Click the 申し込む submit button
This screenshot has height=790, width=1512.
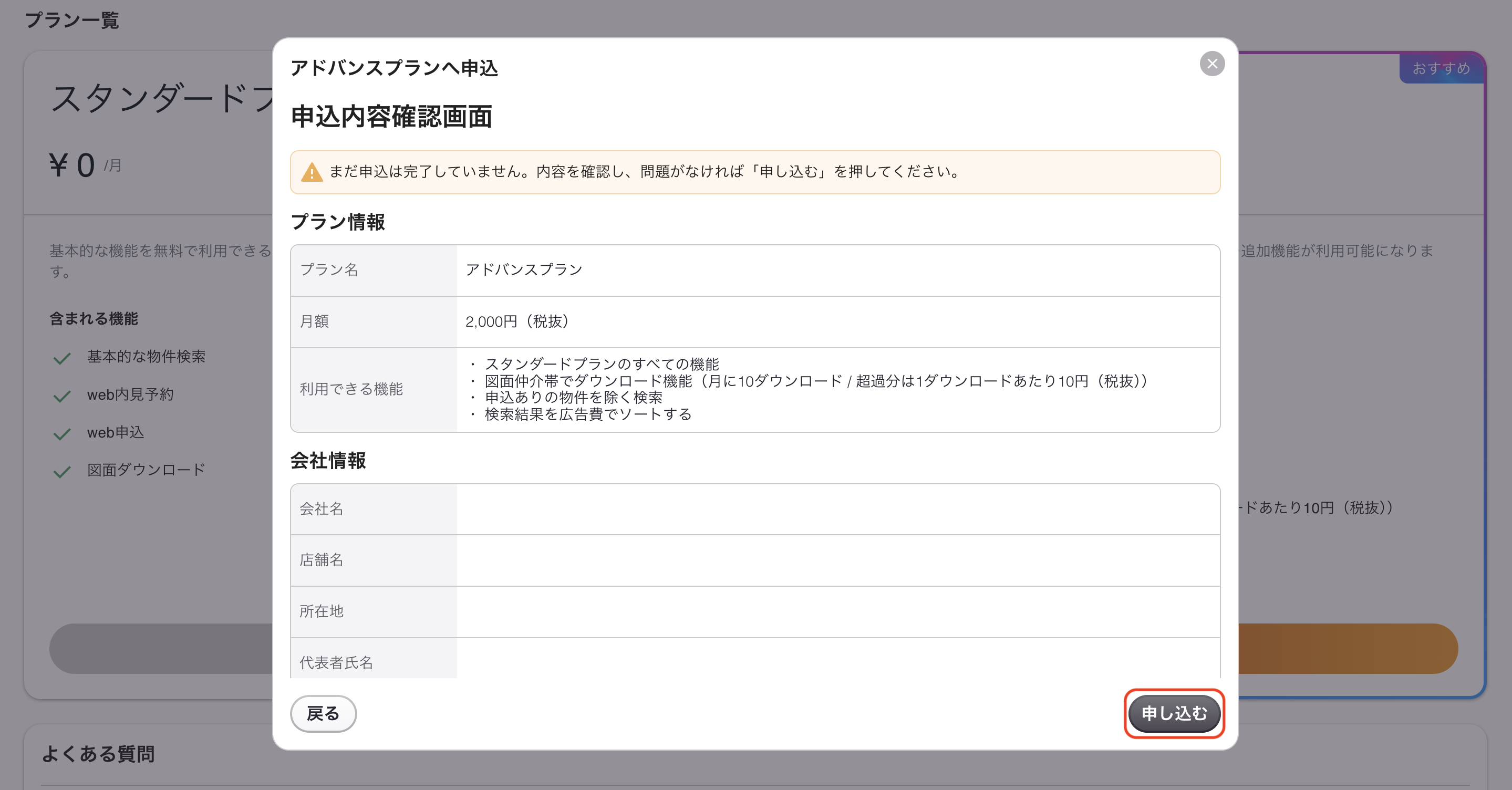pyautogui.click(x=1174, y=713)
